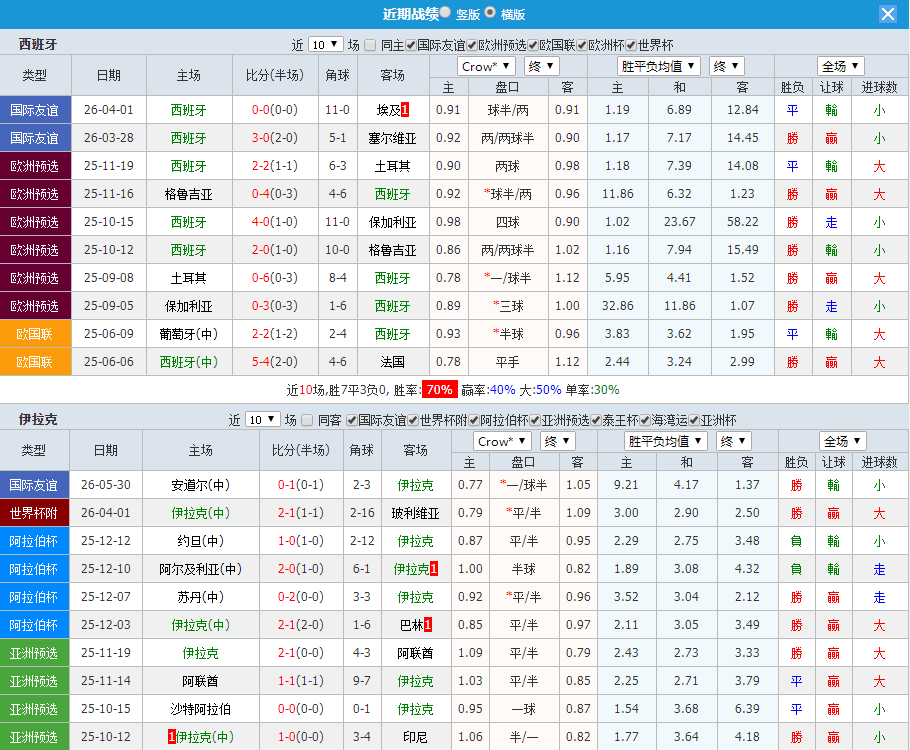
Task: Toggle 同客 checkbox for 伊拉克
Action: 308,420
